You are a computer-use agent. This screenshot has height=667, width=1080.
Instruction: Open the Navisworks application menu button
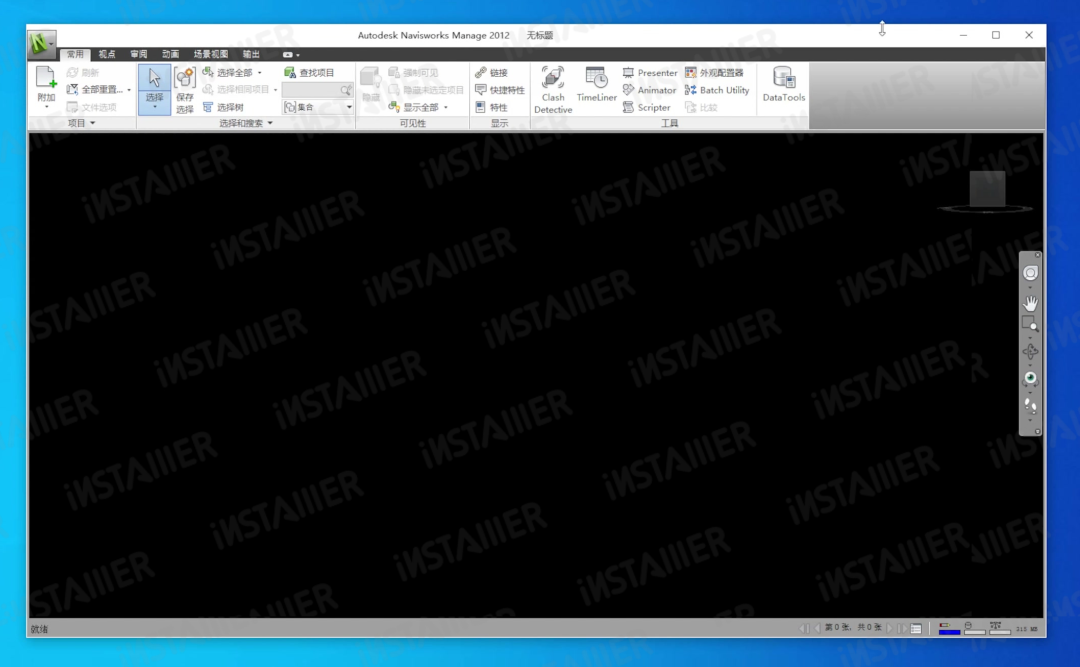[x=41, y=44]
